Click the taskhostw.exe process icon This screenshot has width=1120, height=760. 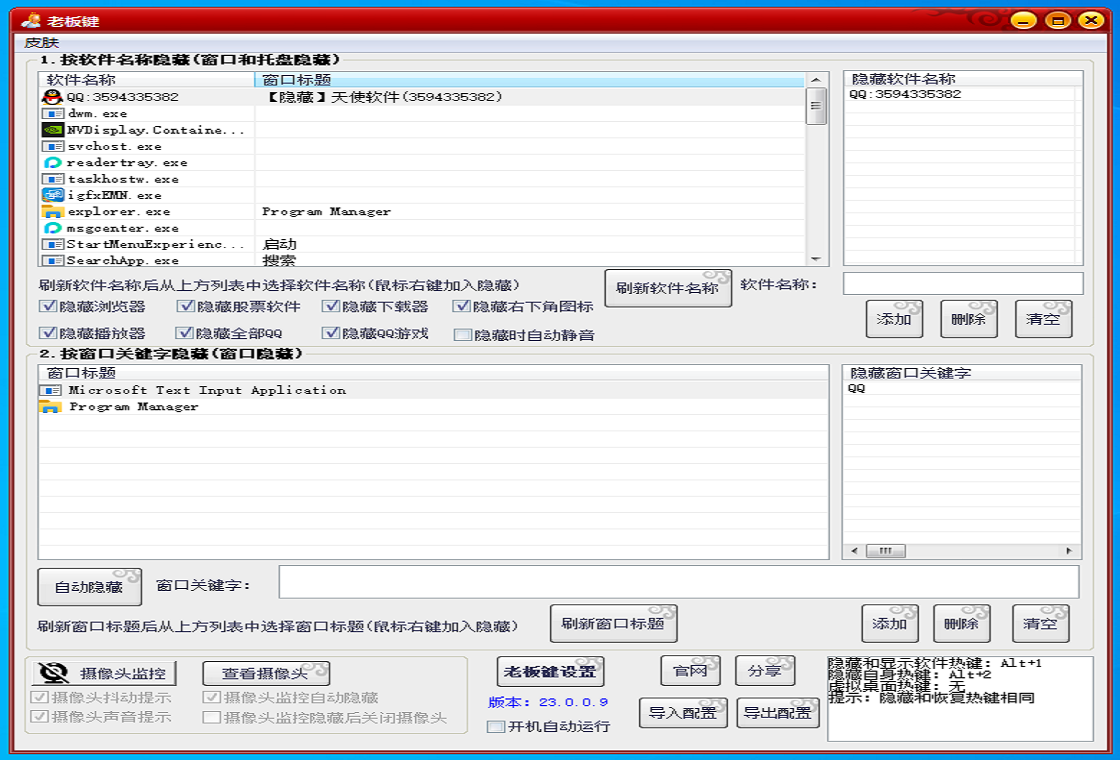(x=52, y=179)
